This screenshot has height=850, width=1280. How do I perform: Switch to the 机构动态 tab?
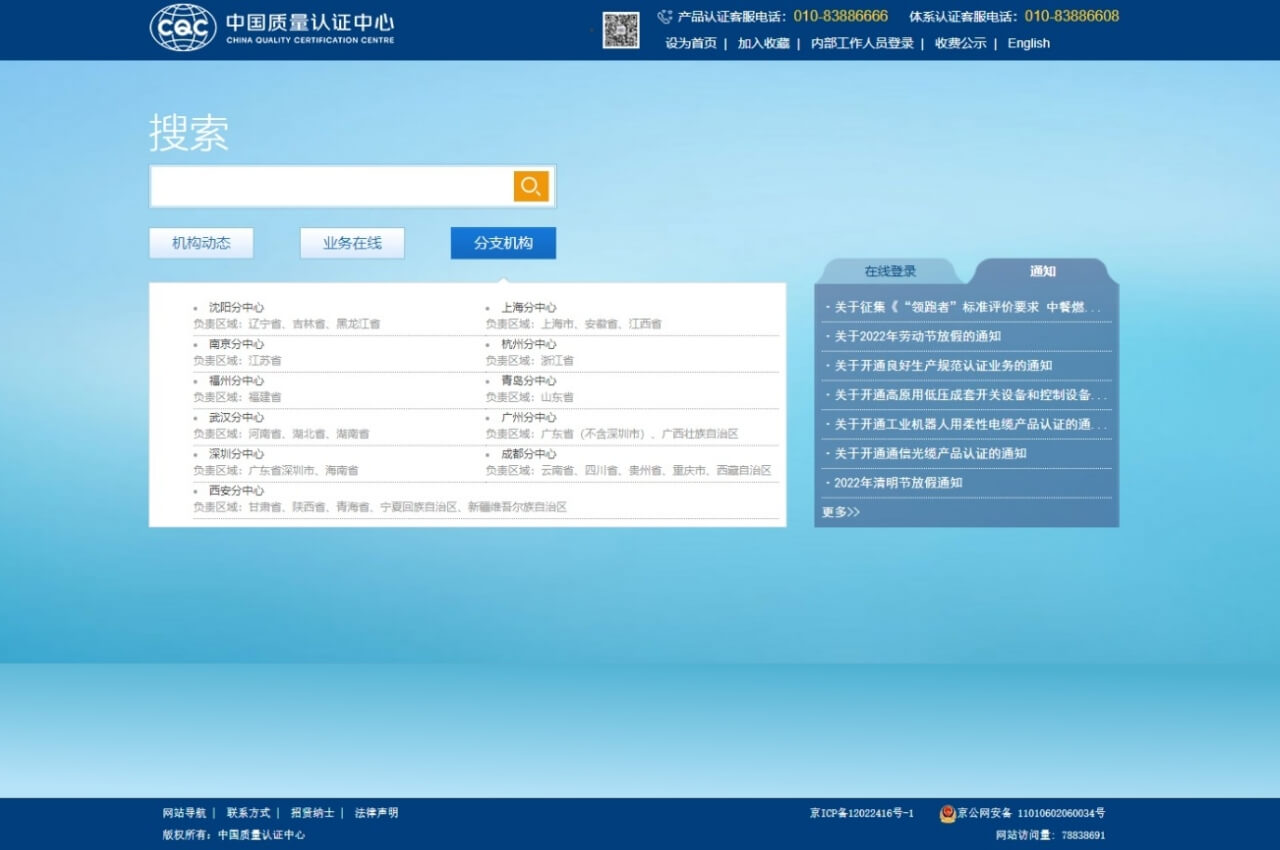click(x=201, y=243)
